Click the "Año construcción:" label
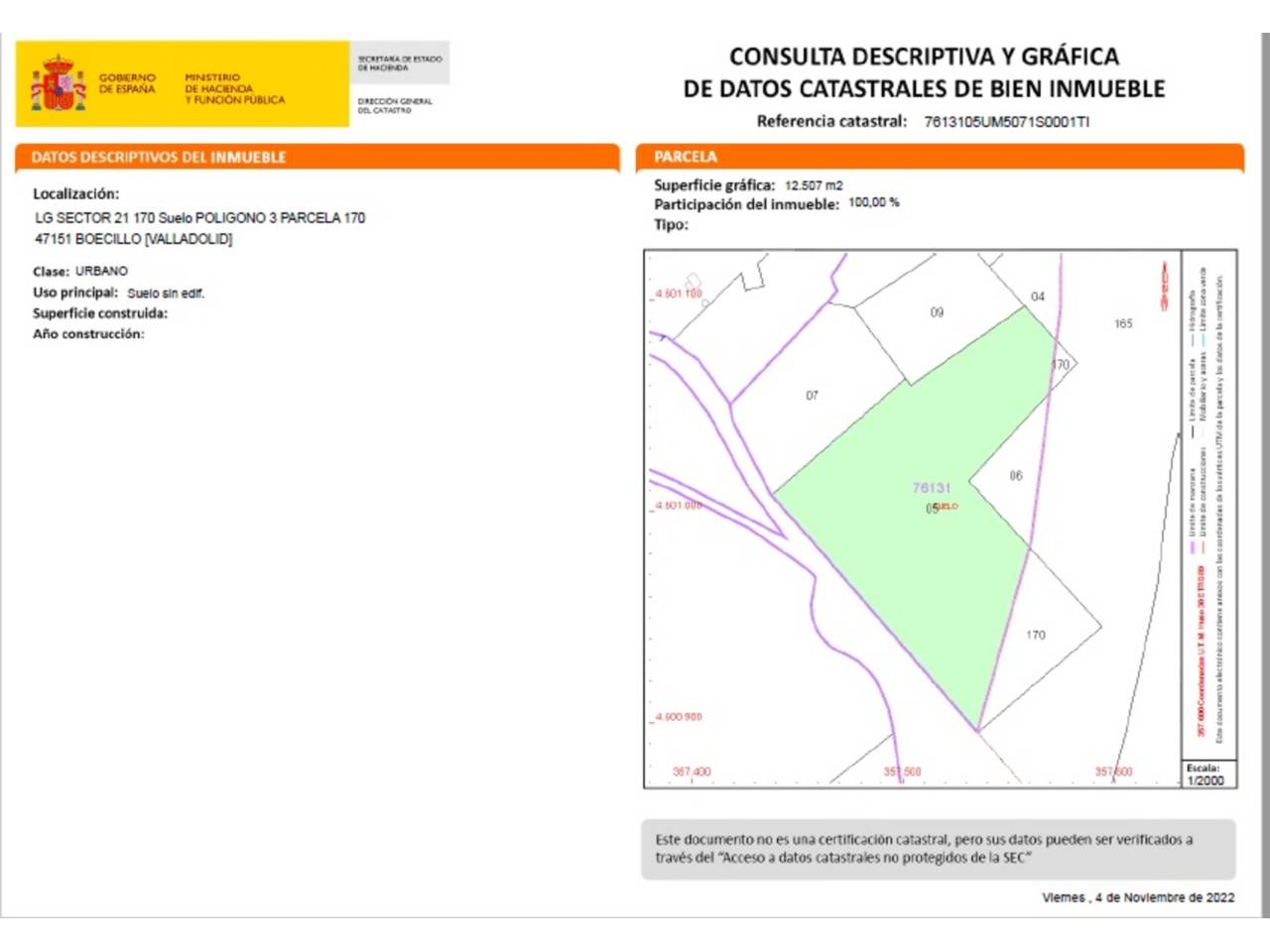 [x=88, y=334]
